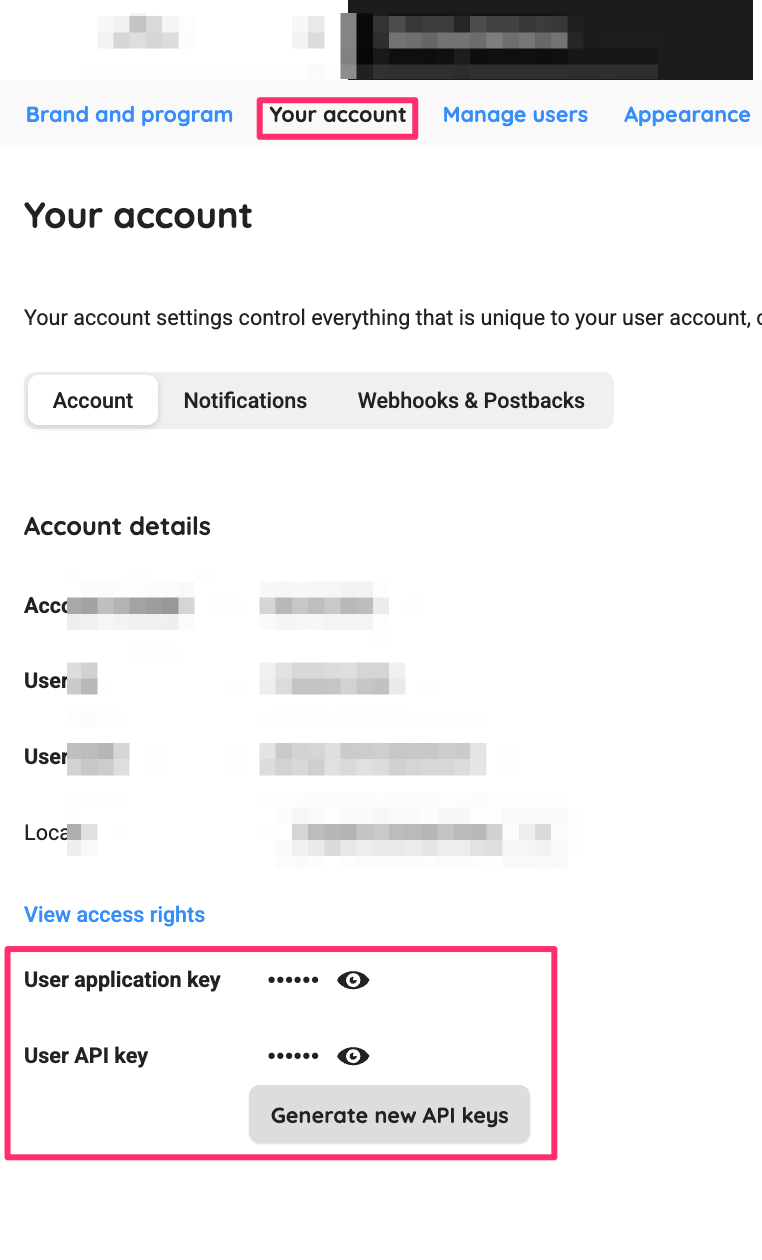762x1260 pixels.
Task: Open the Appearance tab
Action: point(687,115)
